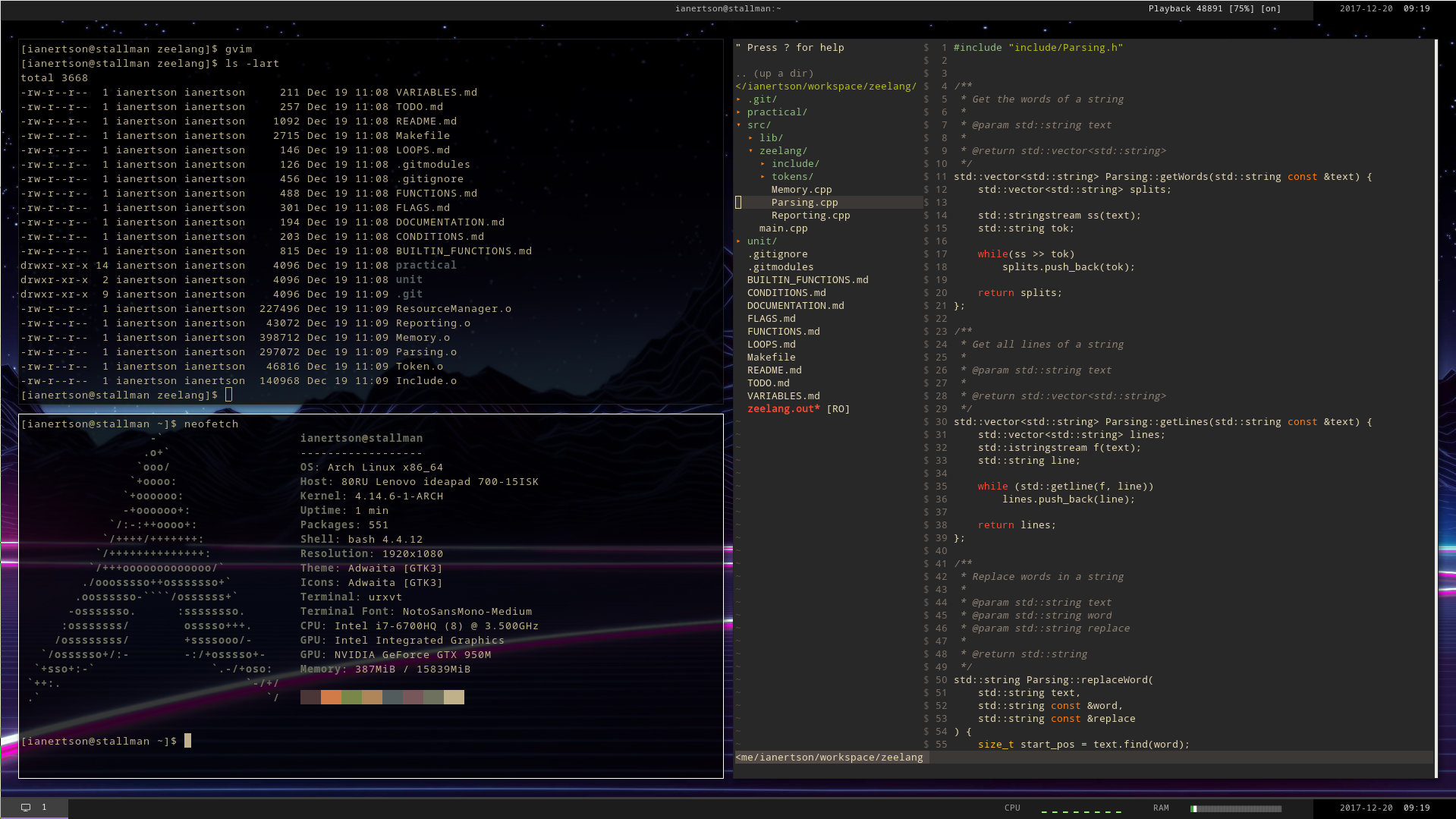Expand the practical/ folder arrow
1456x819 pixels.
click(x=738, y=112)
